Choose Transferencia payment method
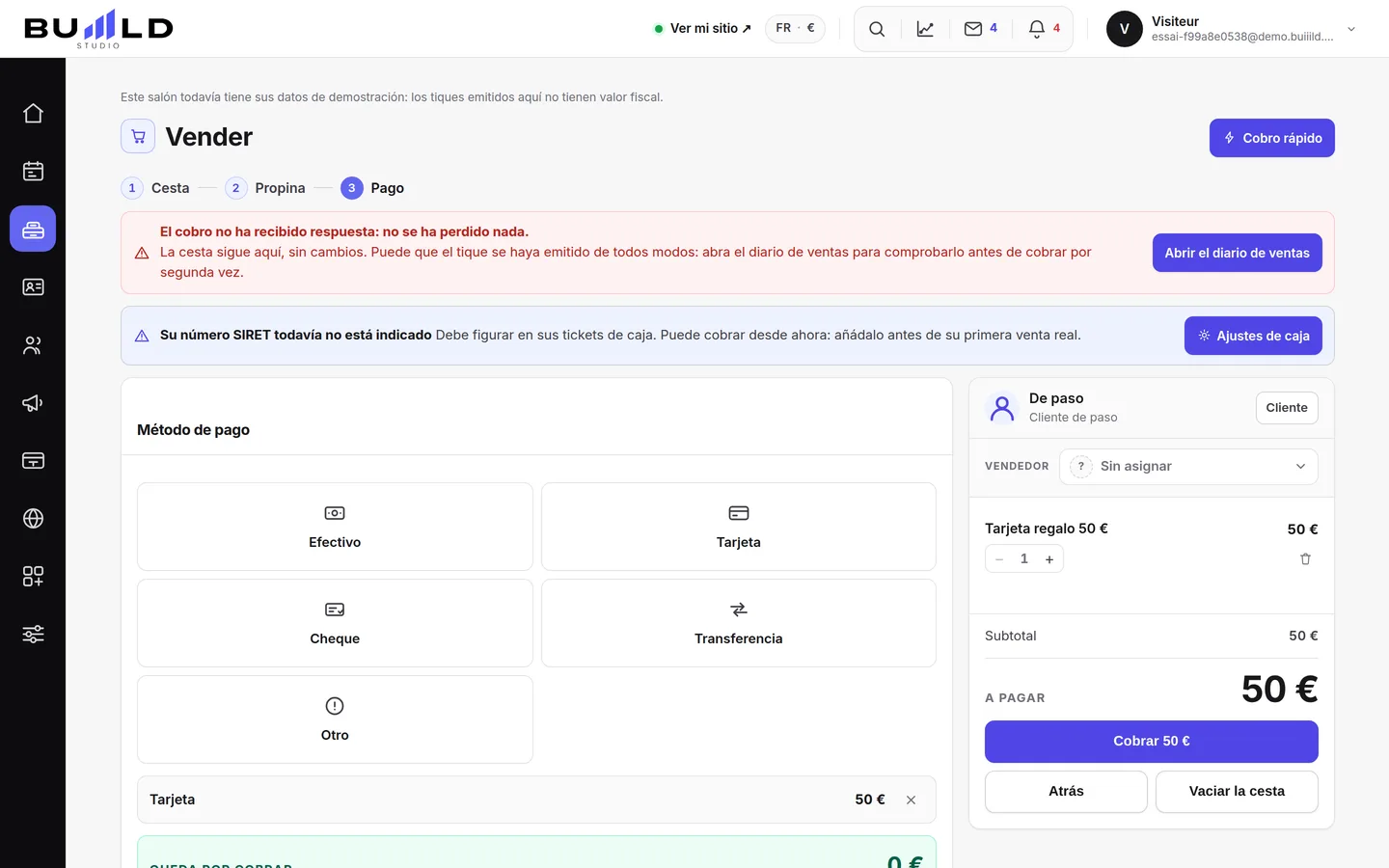This screenshot has width=1389, height=868. [x=739, y=623]
